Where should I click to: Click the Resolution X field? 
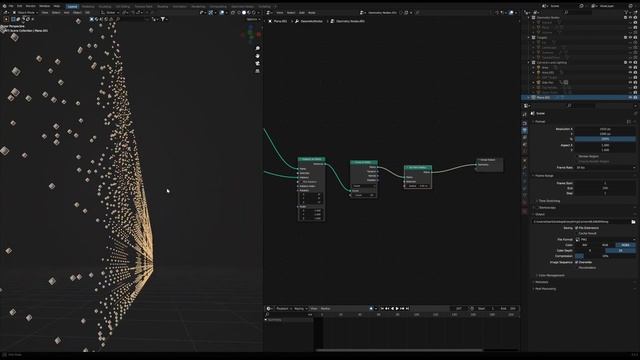pyautogui.click(x=605, y=129)
